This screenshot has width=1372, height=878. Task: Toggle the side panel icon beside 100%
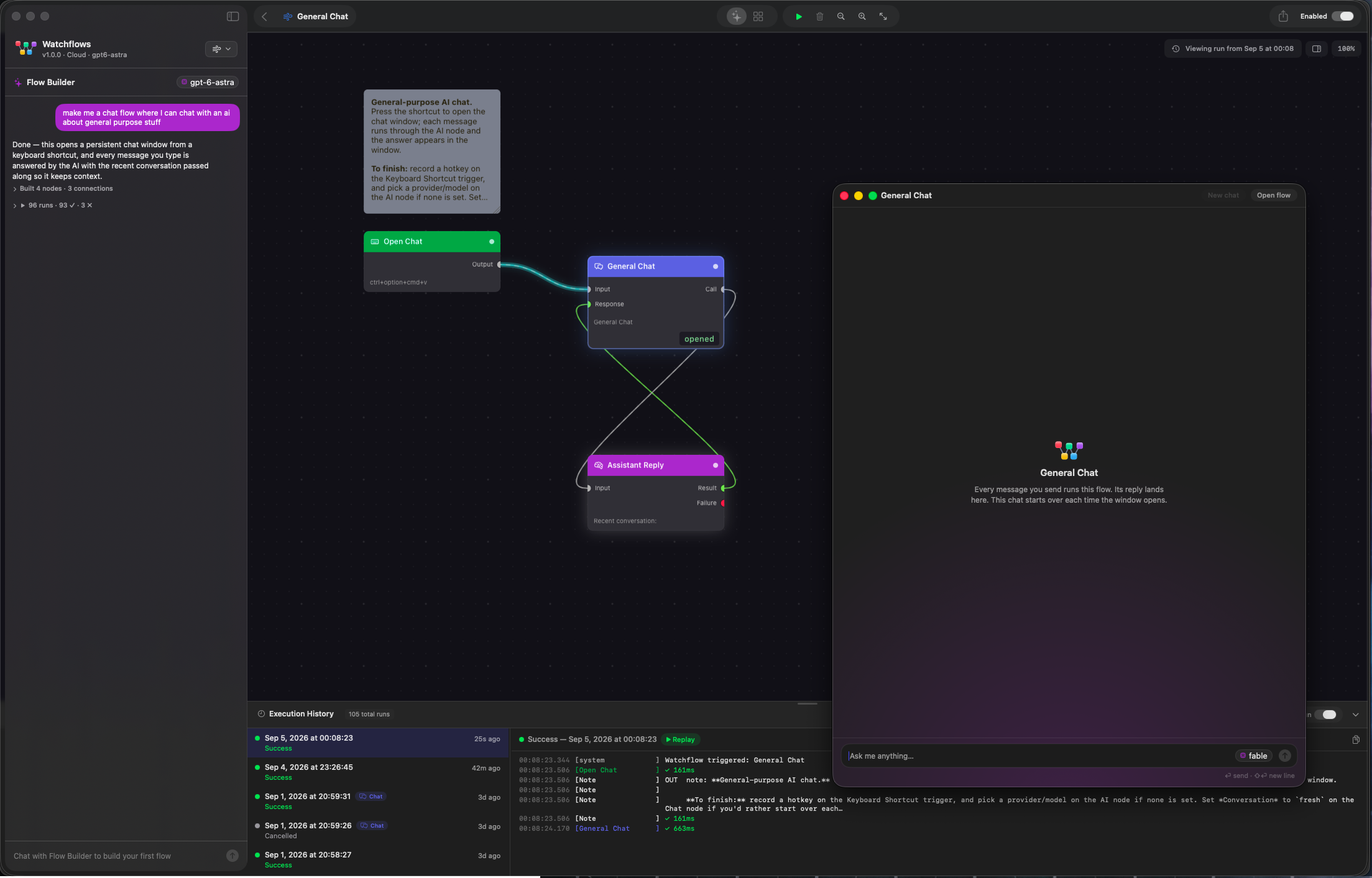pos(1317,48)
